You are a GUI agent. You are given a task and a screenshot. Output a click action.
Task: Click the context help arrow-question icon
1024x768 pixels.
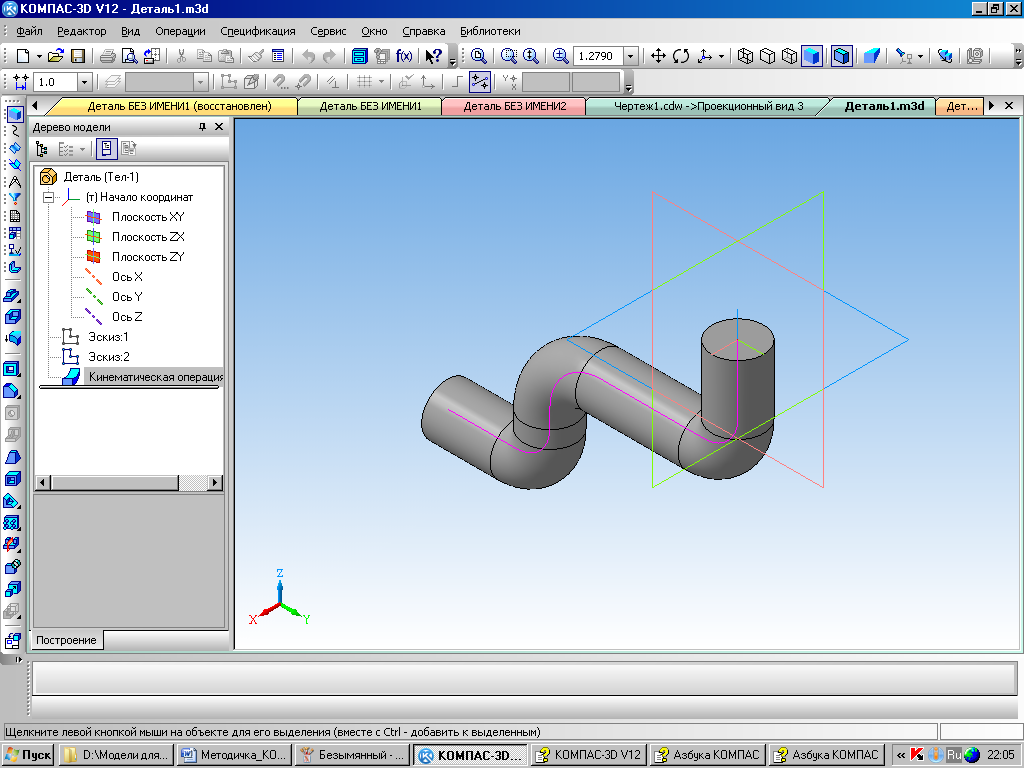[433, 56]
